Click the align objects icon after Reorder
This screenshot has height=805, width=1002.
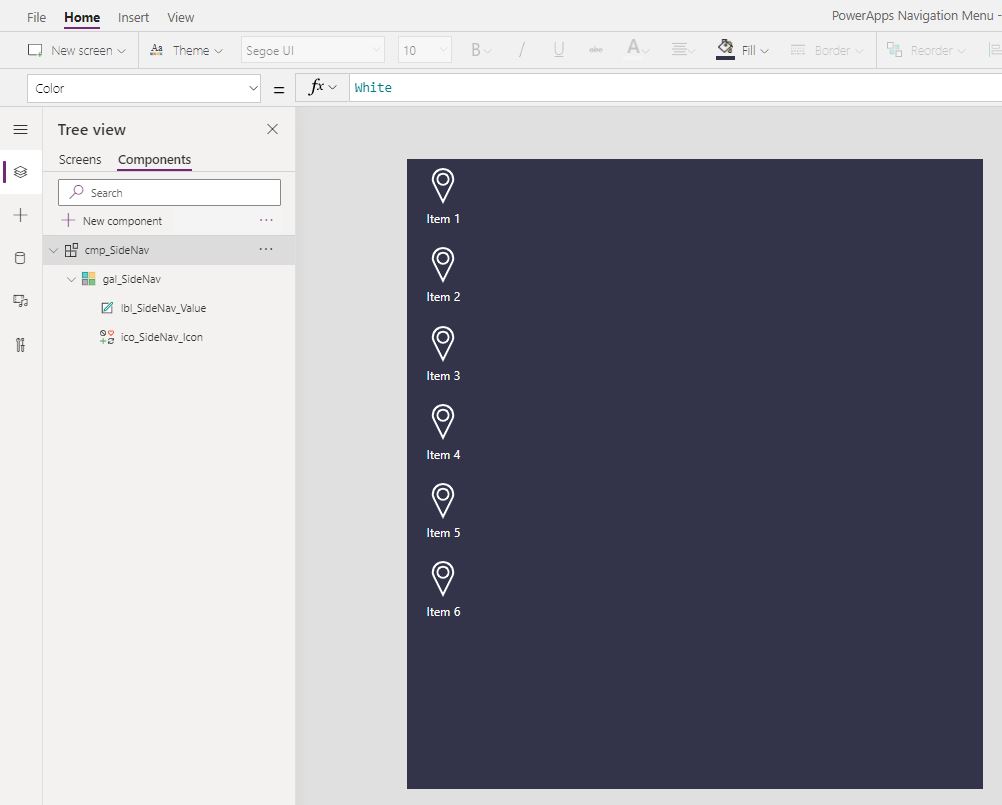(994, 50)
